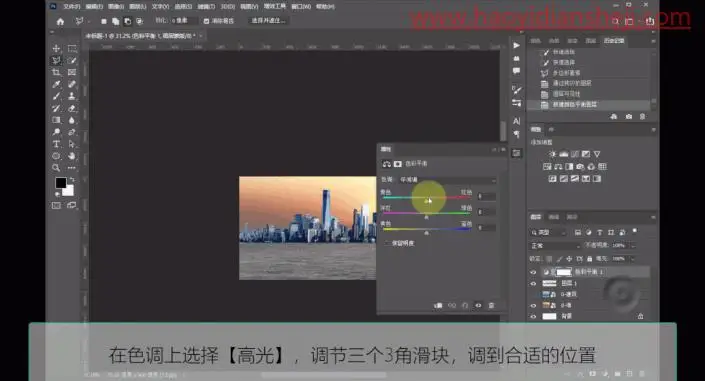Image resolution: width=705 pixels, height=381 pixels.
Task: Toggle layer filter on/off switch
Action: point(635,231)
